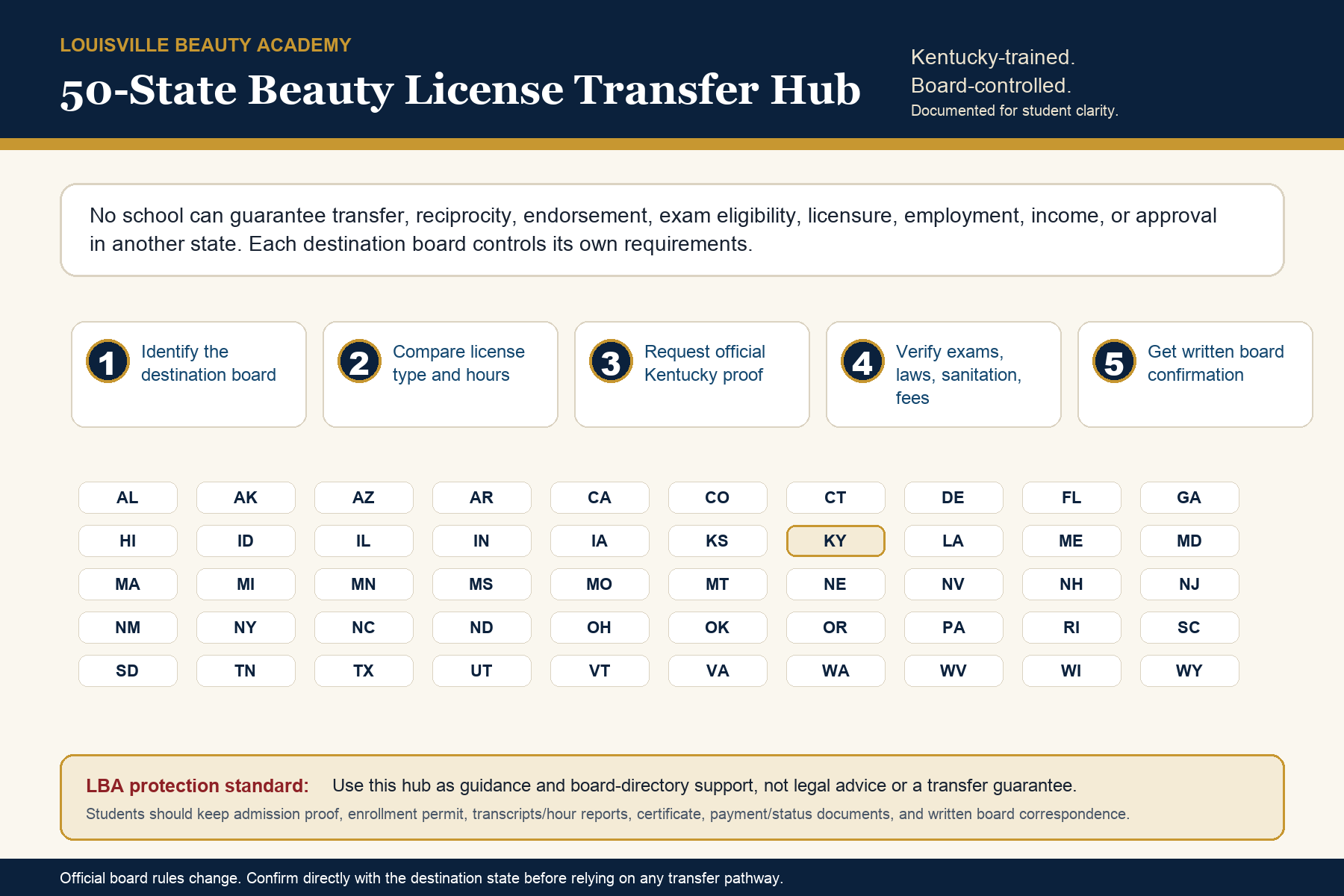Choose the FL state button
The width and height of the screenshot is (1344, 896).
[1071, 497]
